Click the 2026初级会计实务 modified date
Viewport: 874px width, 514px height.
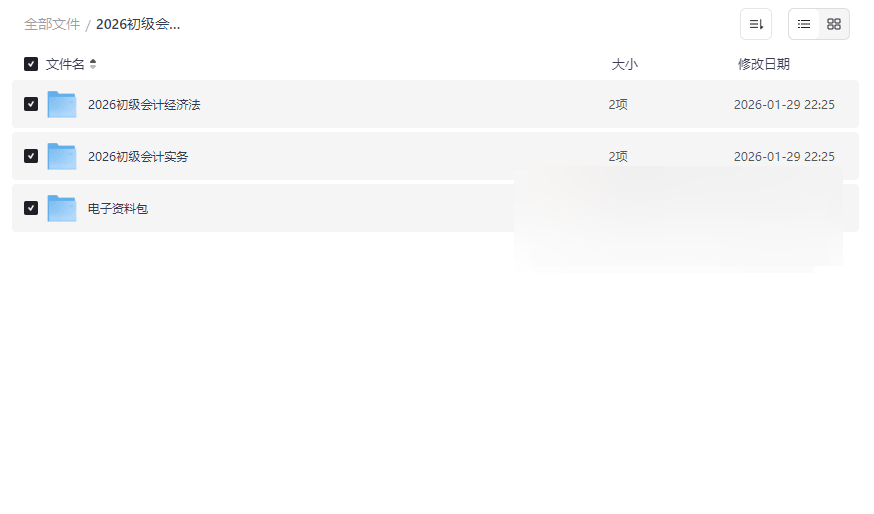click(x=784, y=156)
